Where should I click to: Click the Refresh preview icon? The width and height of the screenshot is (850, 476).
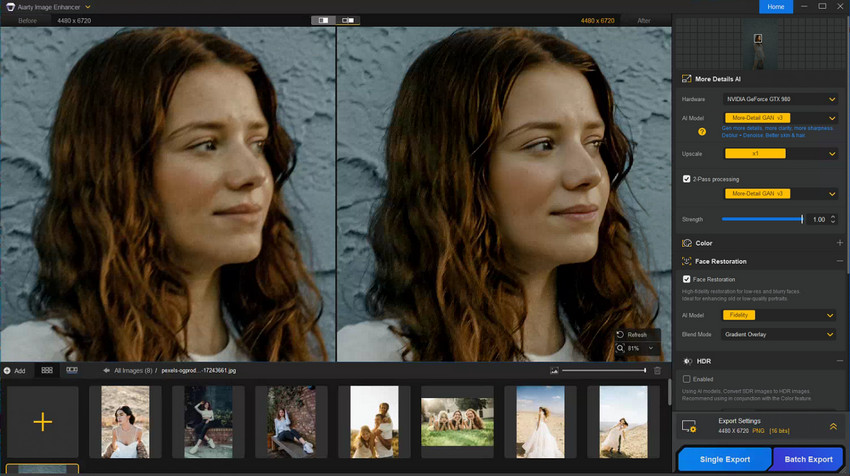[621, 335]
